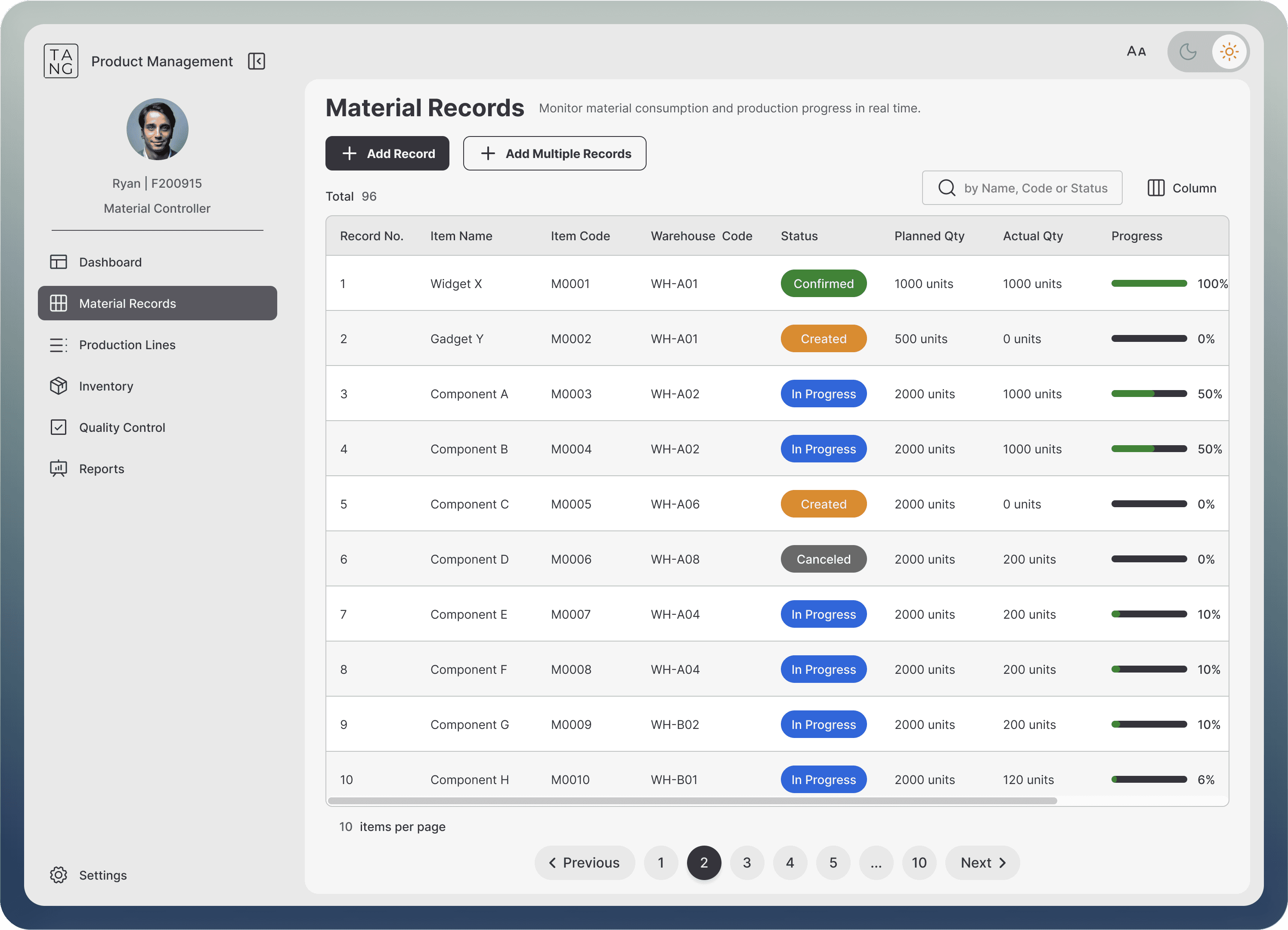This screenshot has width=1288, height=930.
Task: Expand the ellipsis pagination pages
Action: pyautogui.click(x=876, y=863)
